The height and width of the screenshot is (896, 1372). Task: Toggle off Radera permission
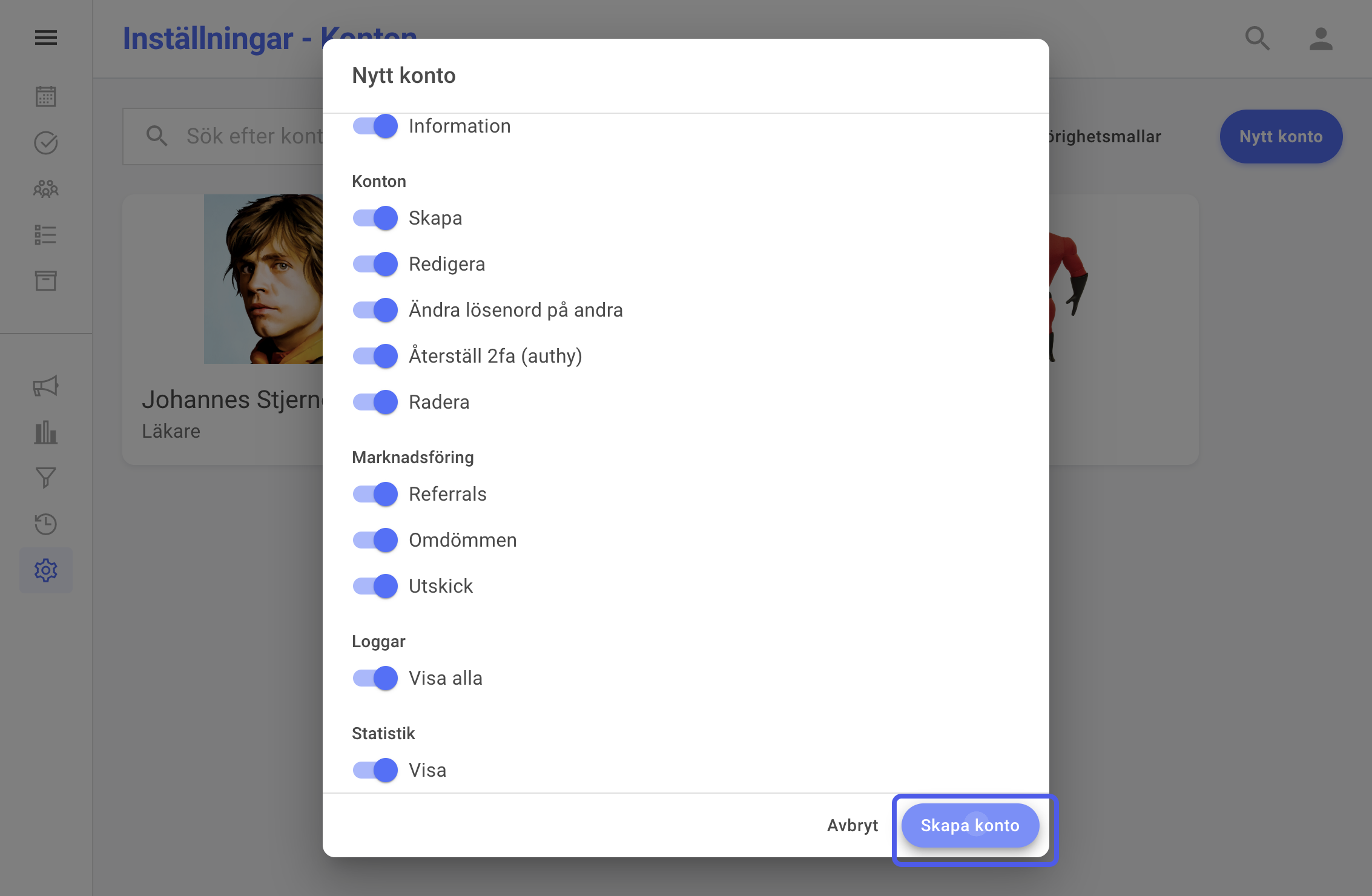(x=375, y=402)
